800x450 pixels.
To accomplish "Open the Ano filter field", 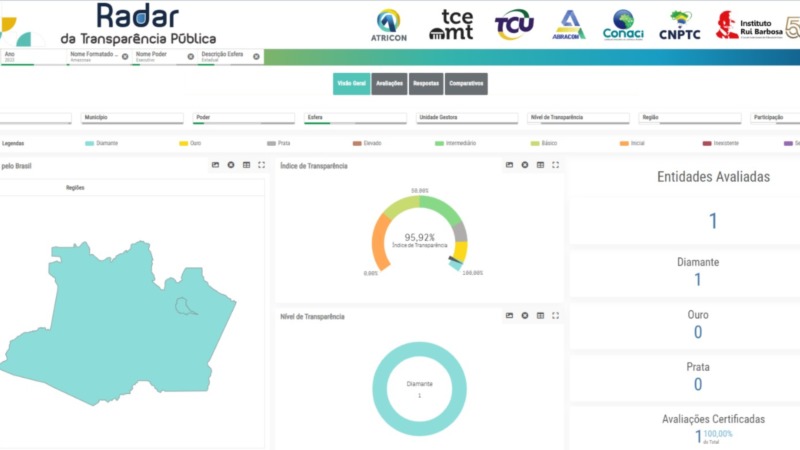I will click(x=34, y=57).
